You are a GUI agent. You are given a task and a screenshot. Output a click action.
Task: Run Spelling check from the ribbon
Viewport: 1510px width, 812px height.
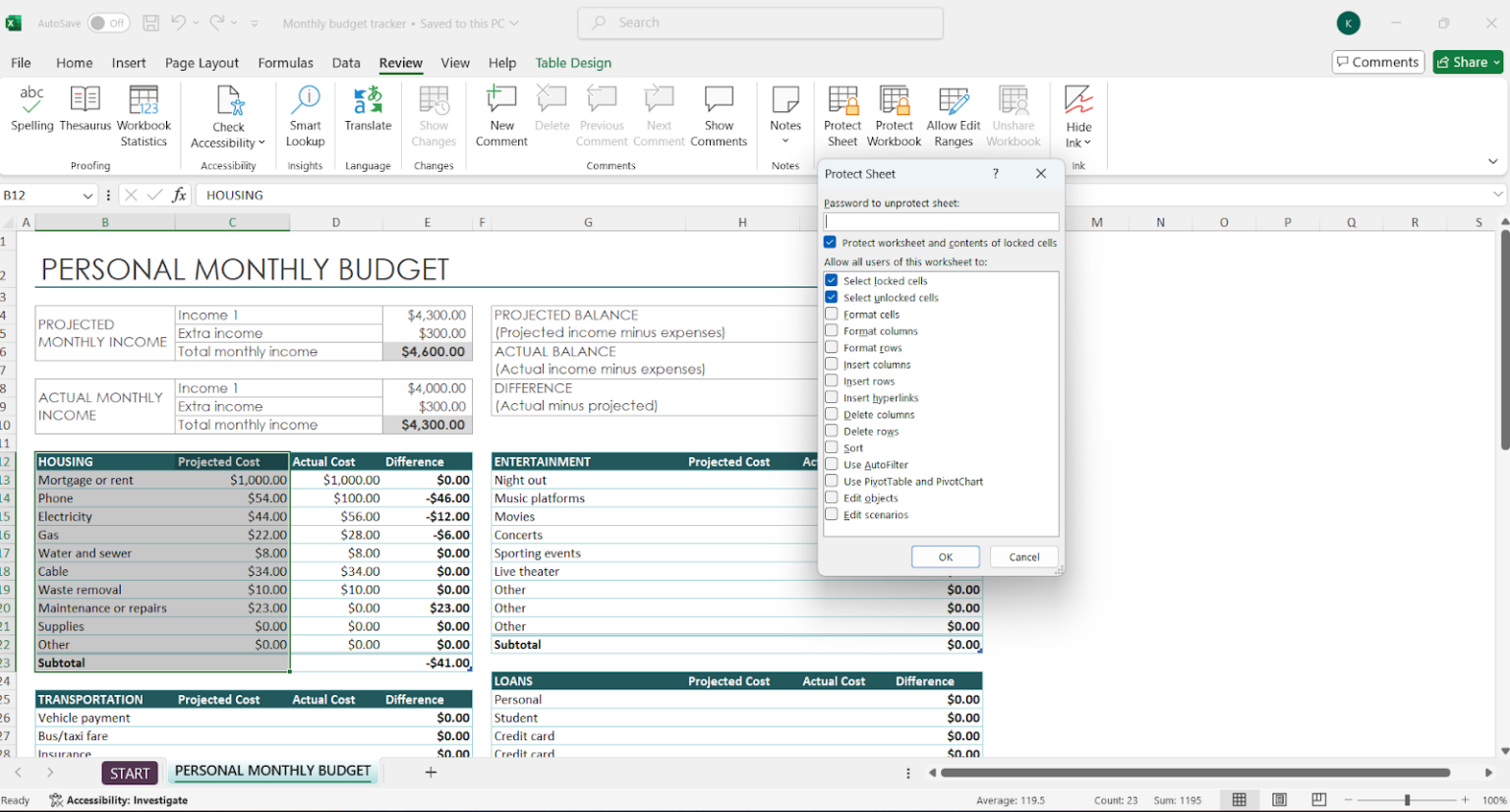tap(31, 113)
